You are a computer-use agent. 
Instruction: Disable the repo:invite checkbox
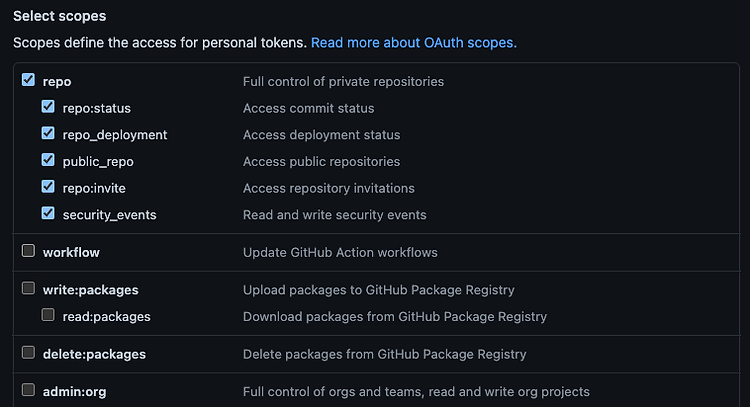pyautogui.click(x=48, y=187)
